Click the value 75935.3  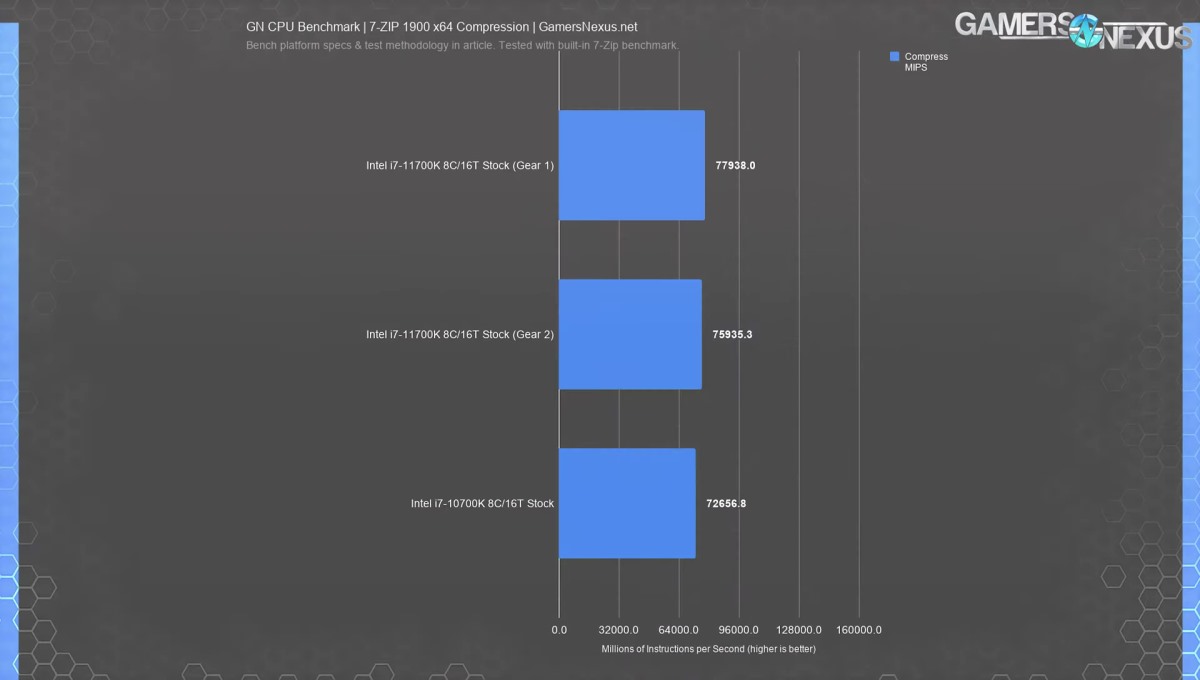(x=733, y=335)
